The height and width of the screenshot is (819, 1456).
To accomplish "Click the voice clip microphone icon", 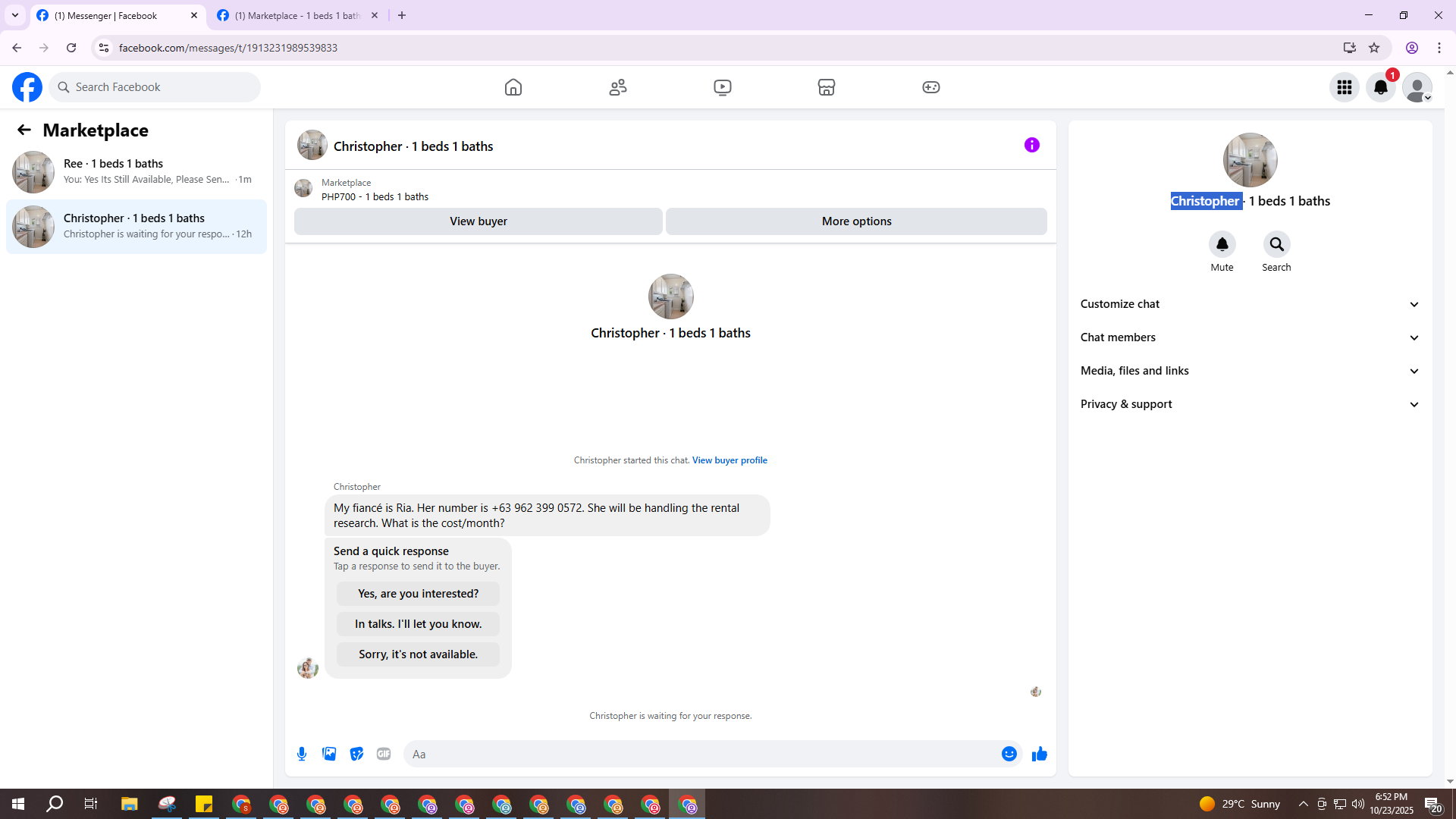I will [x=302, y=754].
